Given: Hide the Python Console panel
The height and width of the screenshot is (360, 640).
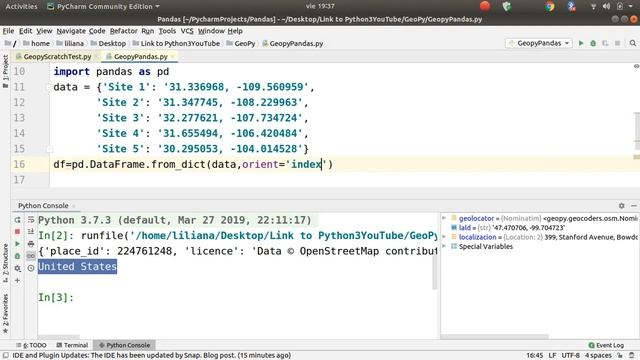Looking at the screenshot, I should pyautogui.click(x=634, y=206).
